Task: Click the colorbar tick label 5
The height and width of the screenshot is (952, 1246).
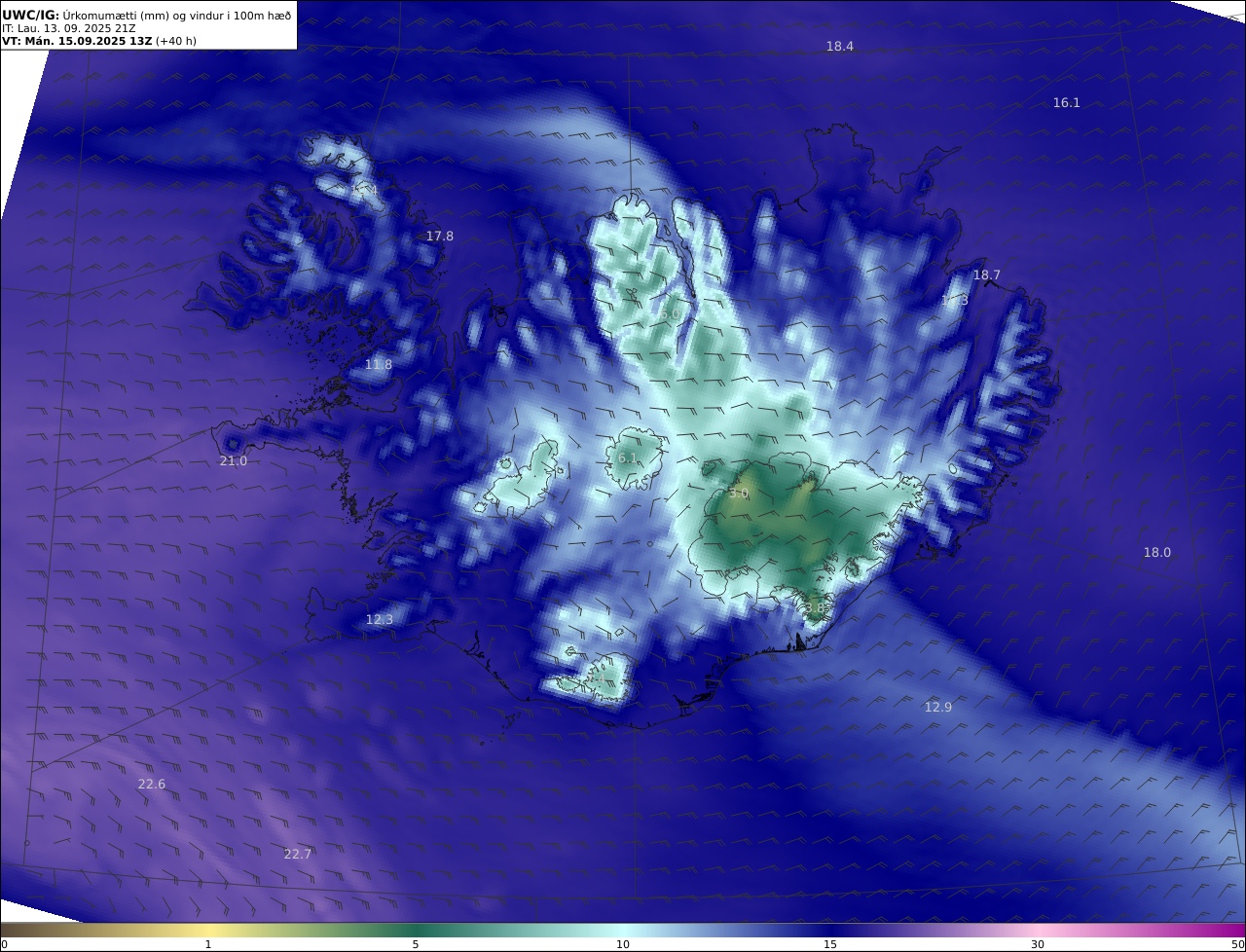Action: pyautogui.click(x=416, y=944)
